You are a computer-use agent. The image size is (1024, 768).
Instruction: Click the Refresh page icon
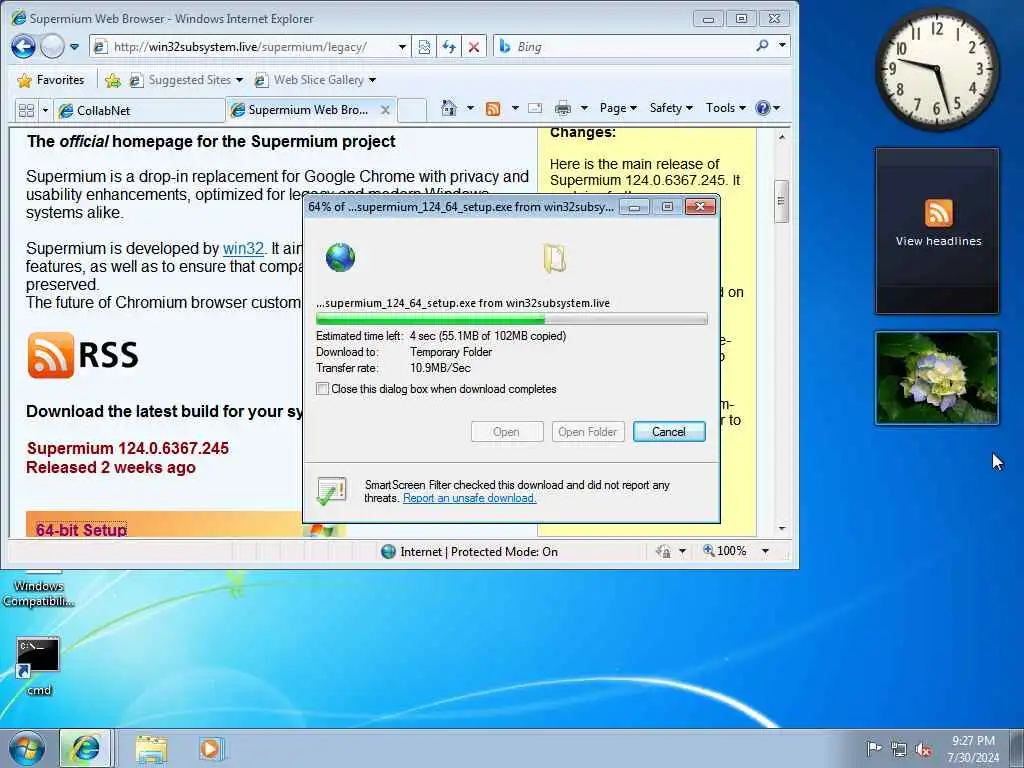click(449, 47)
